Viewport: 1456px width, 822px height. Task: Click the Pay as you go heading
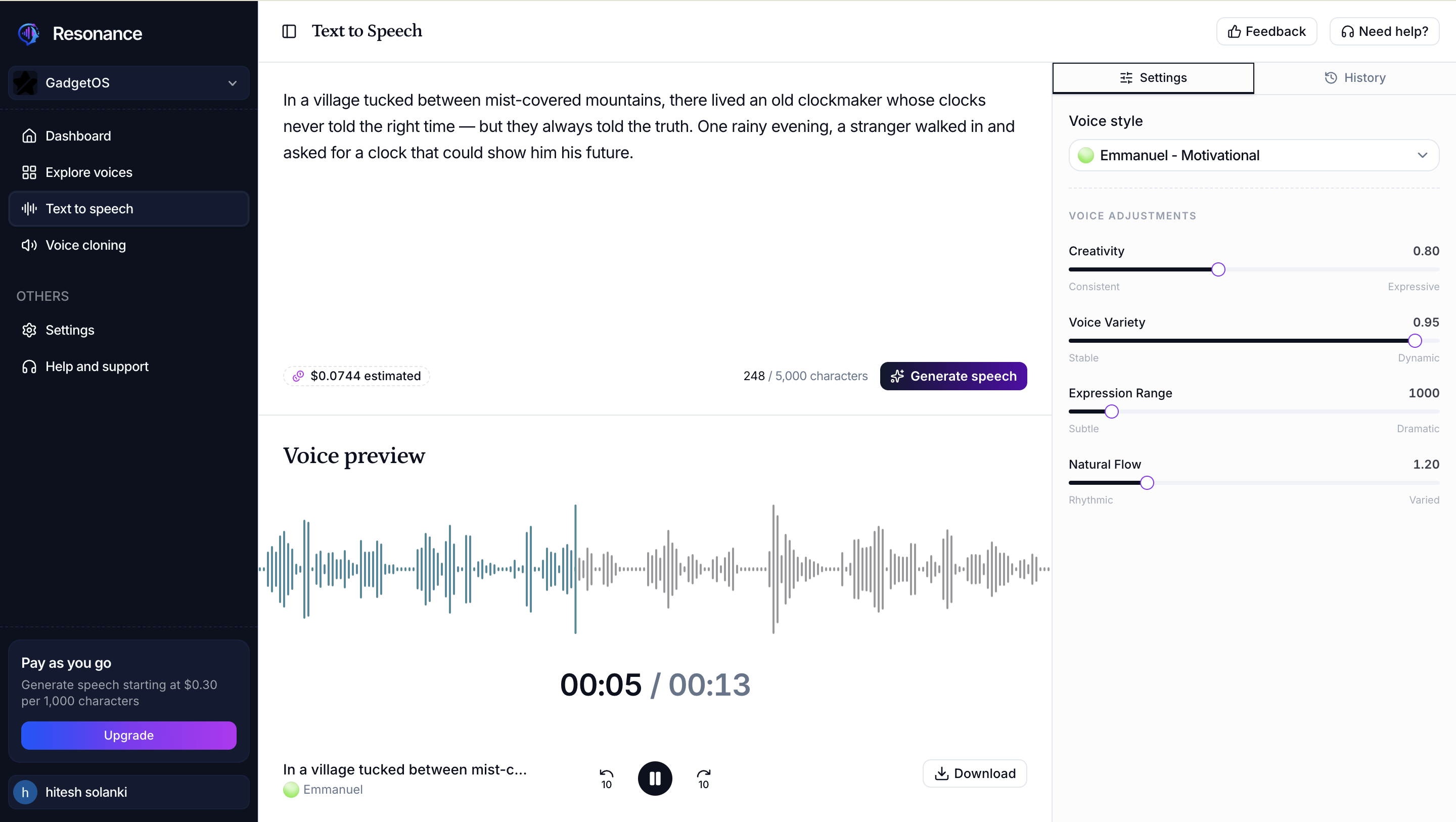tap(66, 663)
